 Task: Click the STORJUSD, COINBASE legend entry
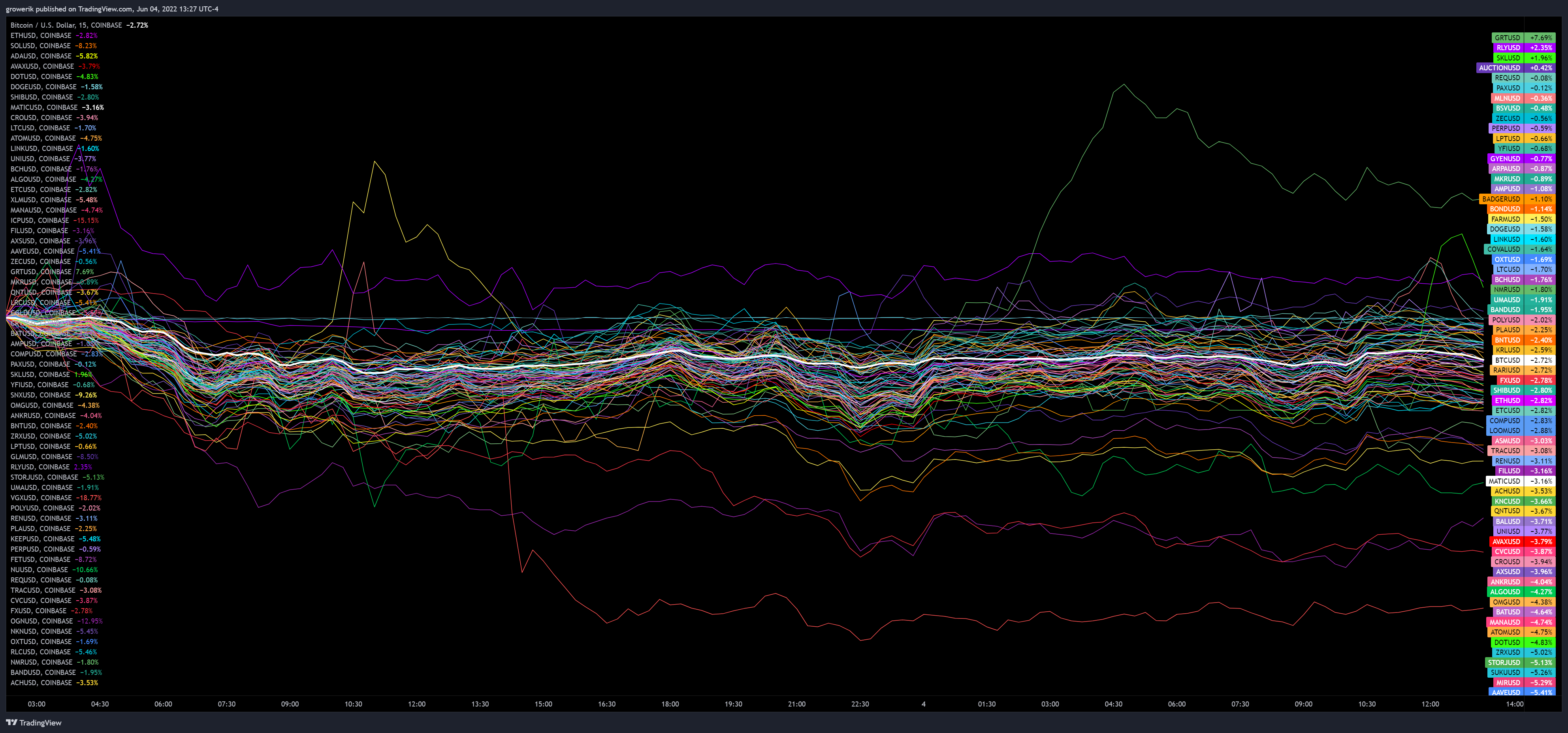[57, 477]
